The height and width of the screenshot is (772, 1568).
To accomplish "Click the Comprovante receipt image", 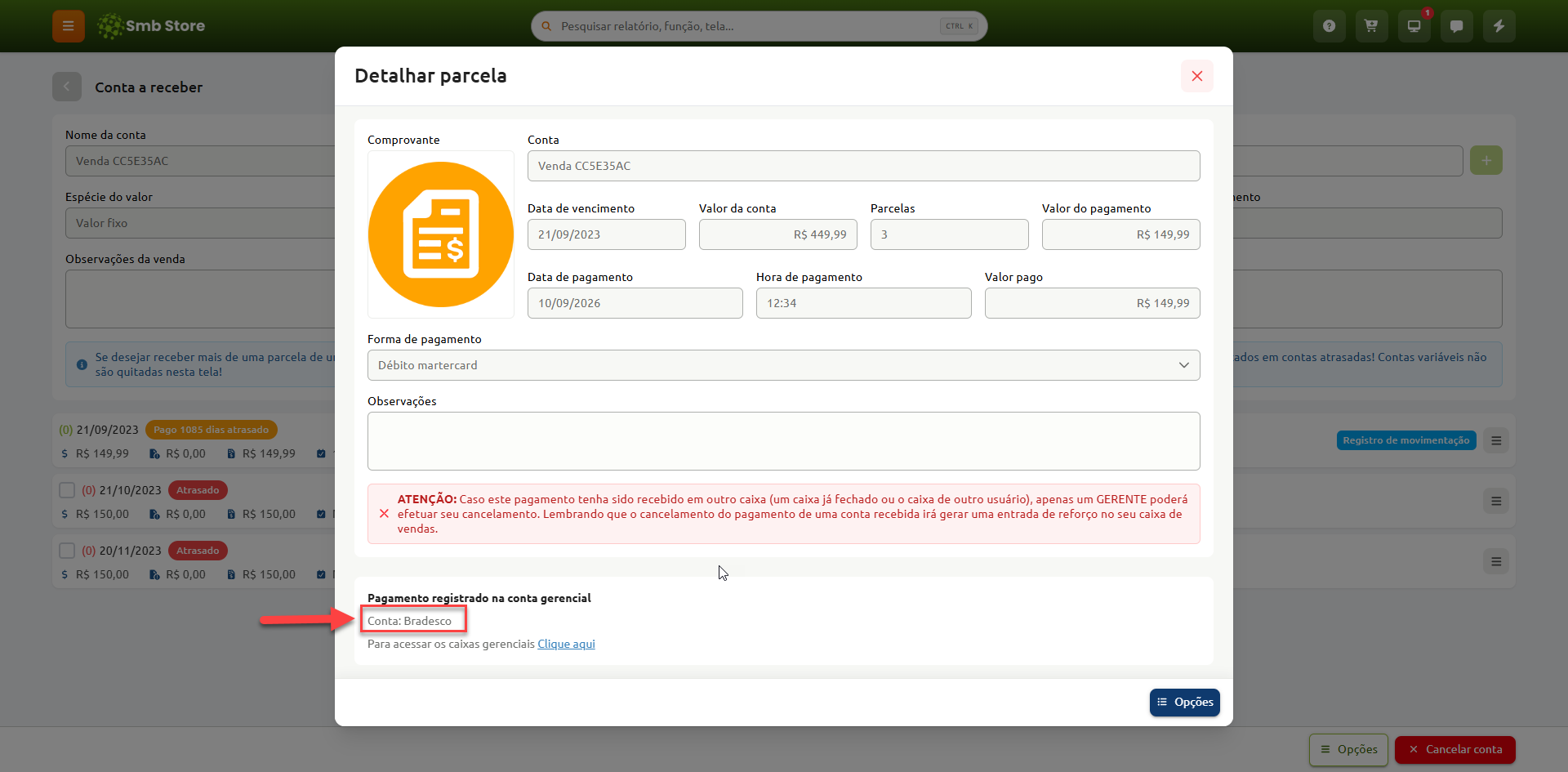I will [441, 234].
